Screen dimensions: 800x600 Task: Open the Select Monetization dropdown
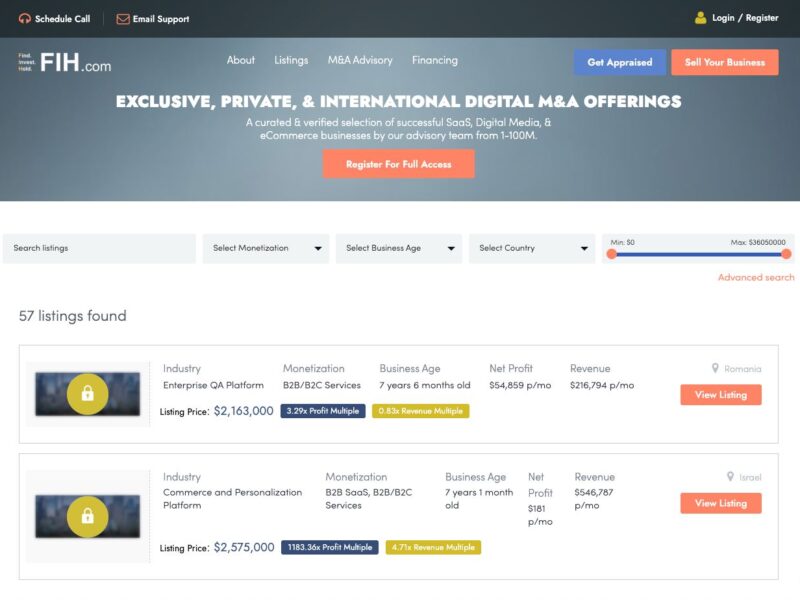[266, 248]
